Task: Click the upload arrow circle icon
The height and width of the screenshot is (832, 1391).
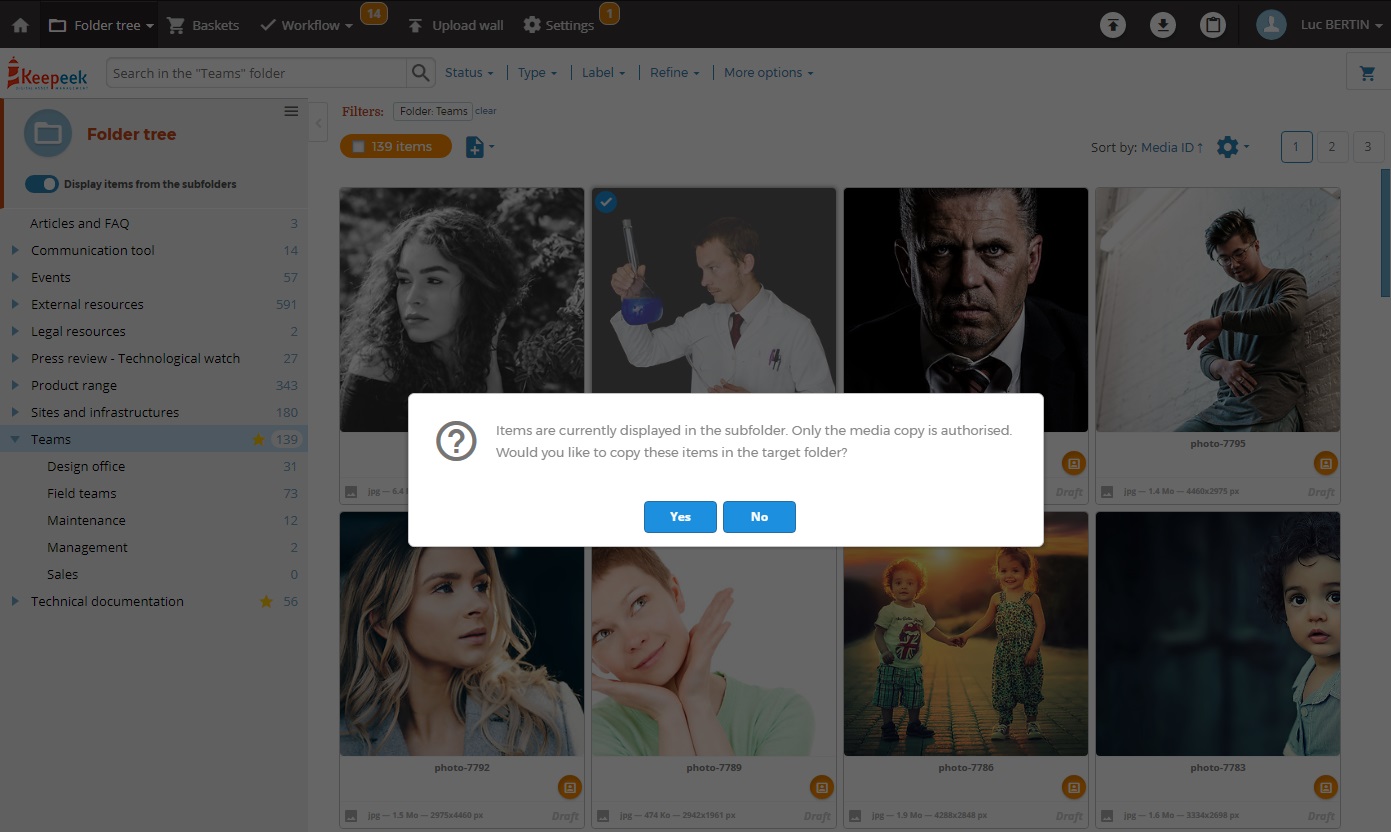Action: (1113, 25)
